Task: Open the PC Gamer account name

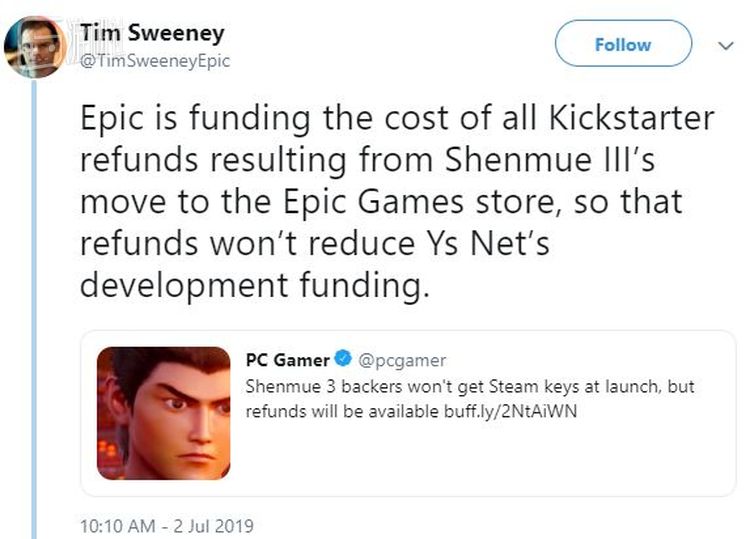Action: click(287, 360)
